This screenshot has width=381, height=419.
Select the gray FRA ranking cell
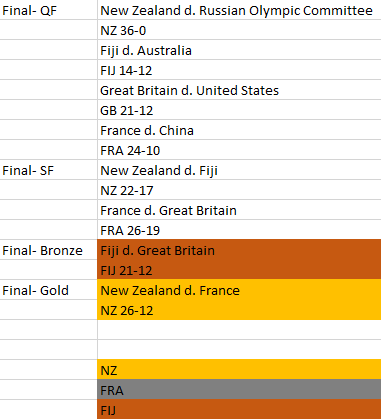[239, 389]
